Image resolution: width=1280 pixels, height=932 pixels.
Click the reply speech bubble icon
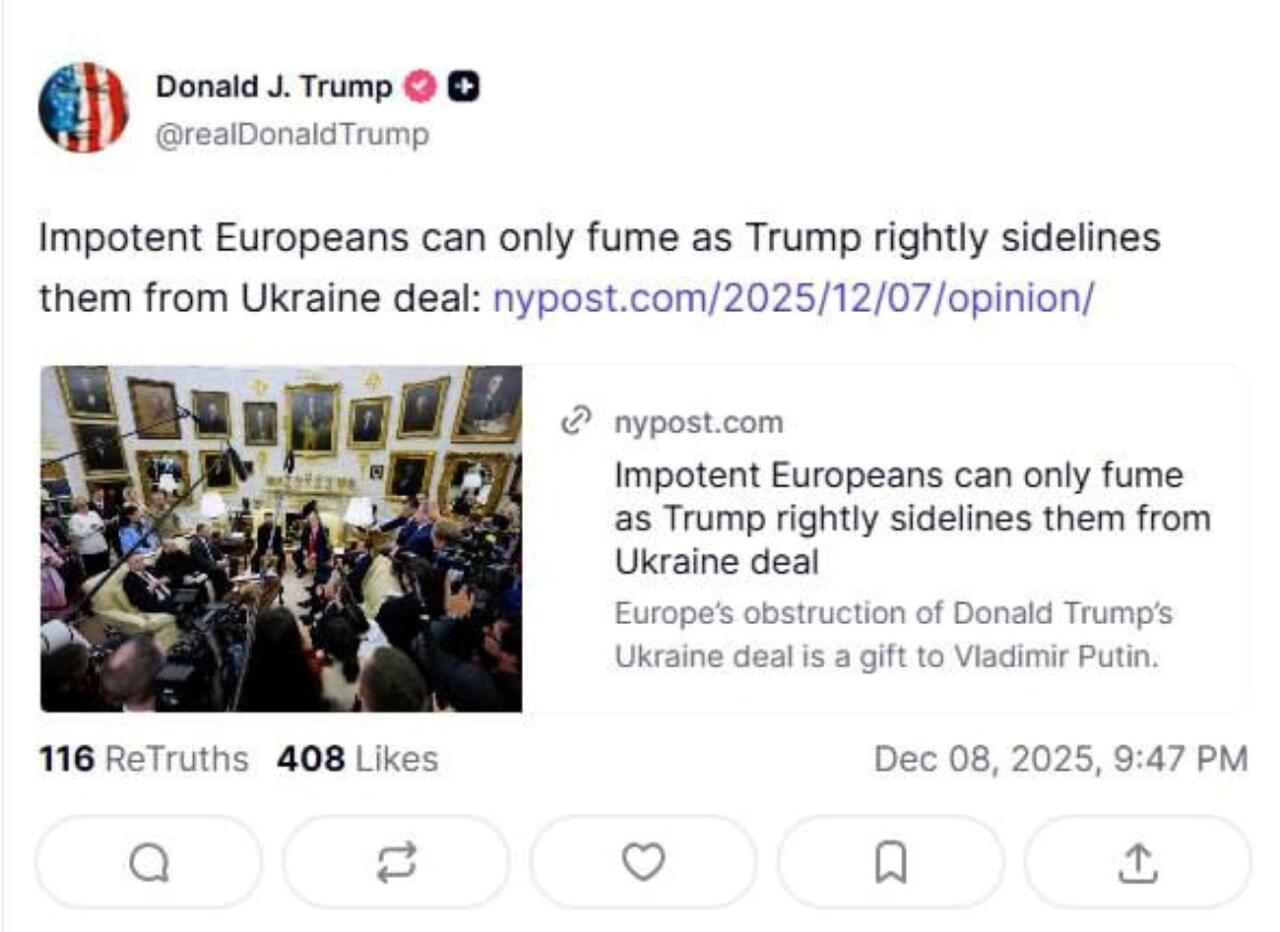pyautogui.click(x=149, y=862)
